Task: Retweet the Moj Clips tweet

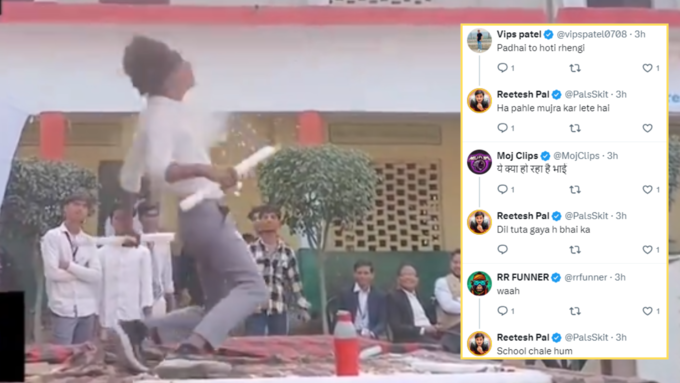Action: [x=575, y=190]
